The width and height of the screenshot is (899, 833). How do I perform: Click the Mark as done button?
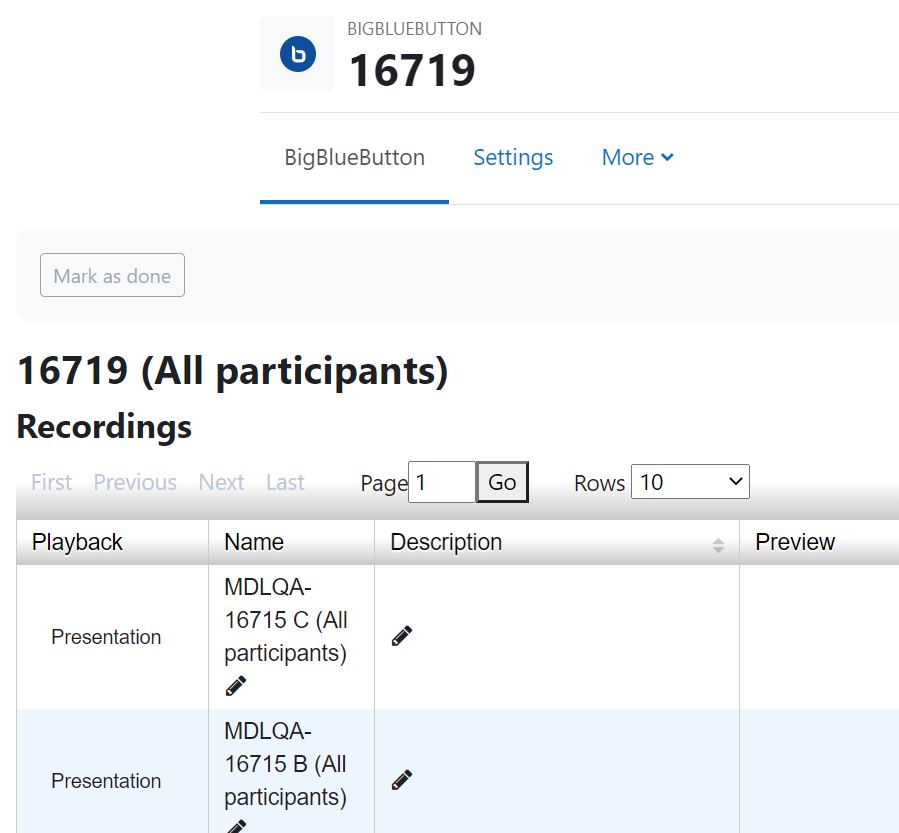[x=112, y=275]
